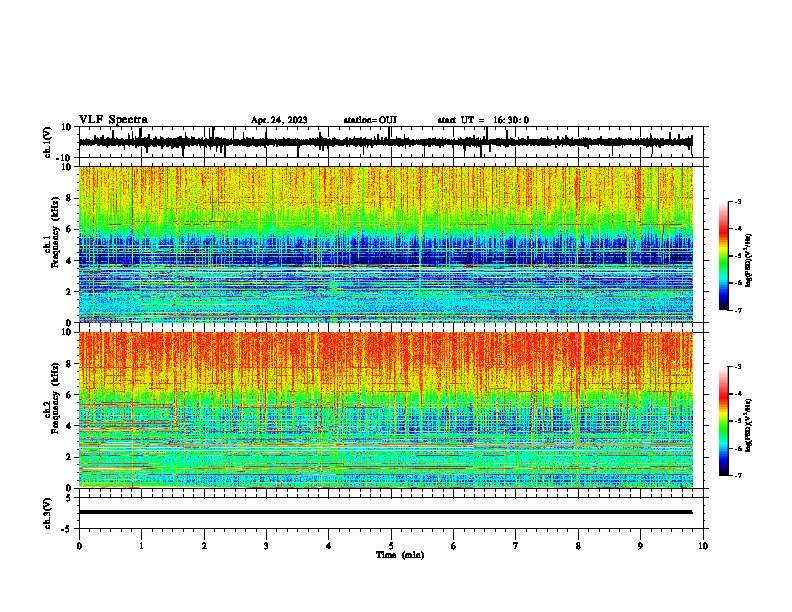
Task: Select the date label "Apr. 24, 2023"
Action: (x=279, y=120)
